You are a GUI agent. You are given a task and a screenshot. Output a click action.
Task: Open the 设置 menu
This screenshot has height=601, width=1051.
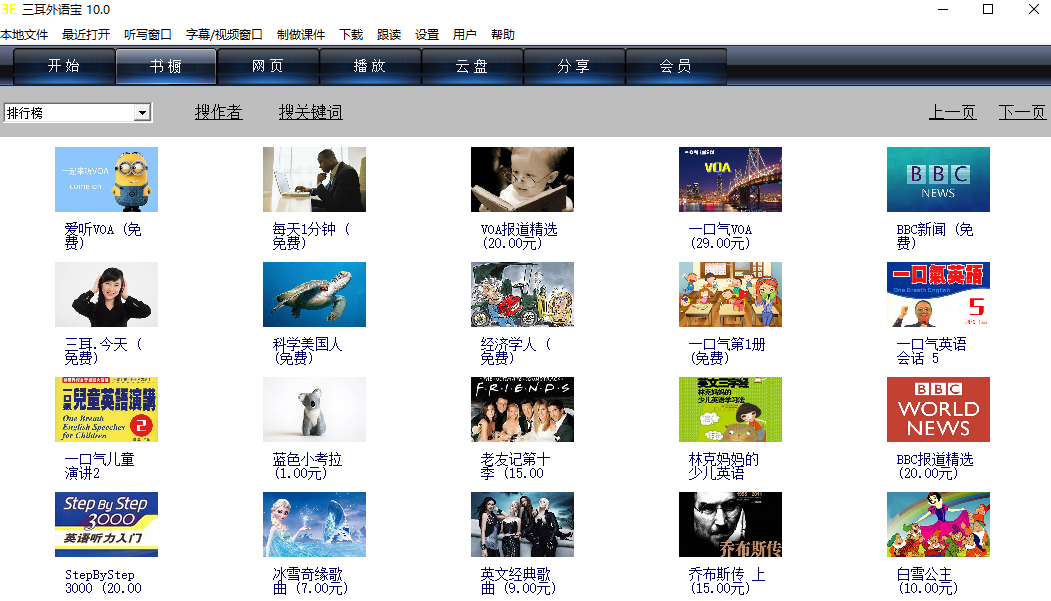pyautogui.click(x=426, y=35)
